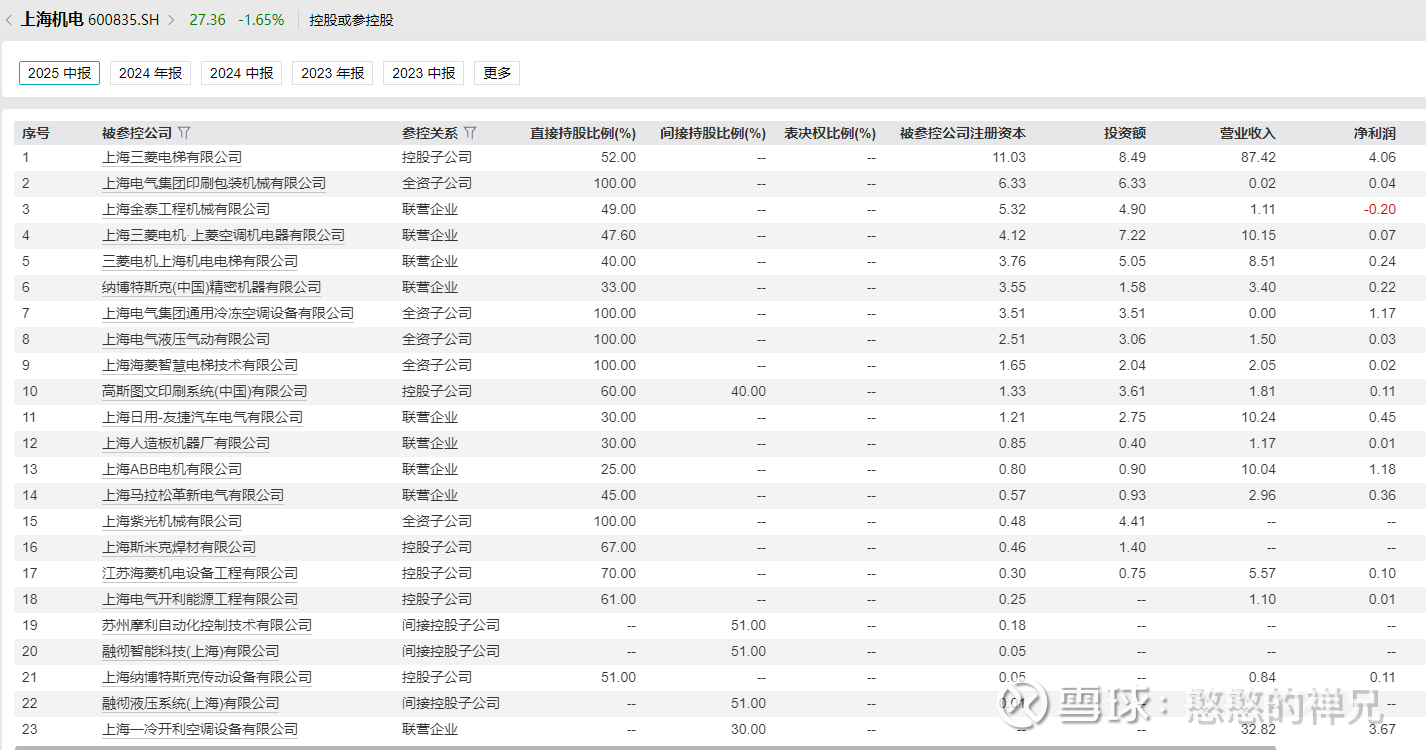This screenshot has width=1426, height=750.
Task: Click the 净利润 column header
Action: click(x=1374, y=133)
